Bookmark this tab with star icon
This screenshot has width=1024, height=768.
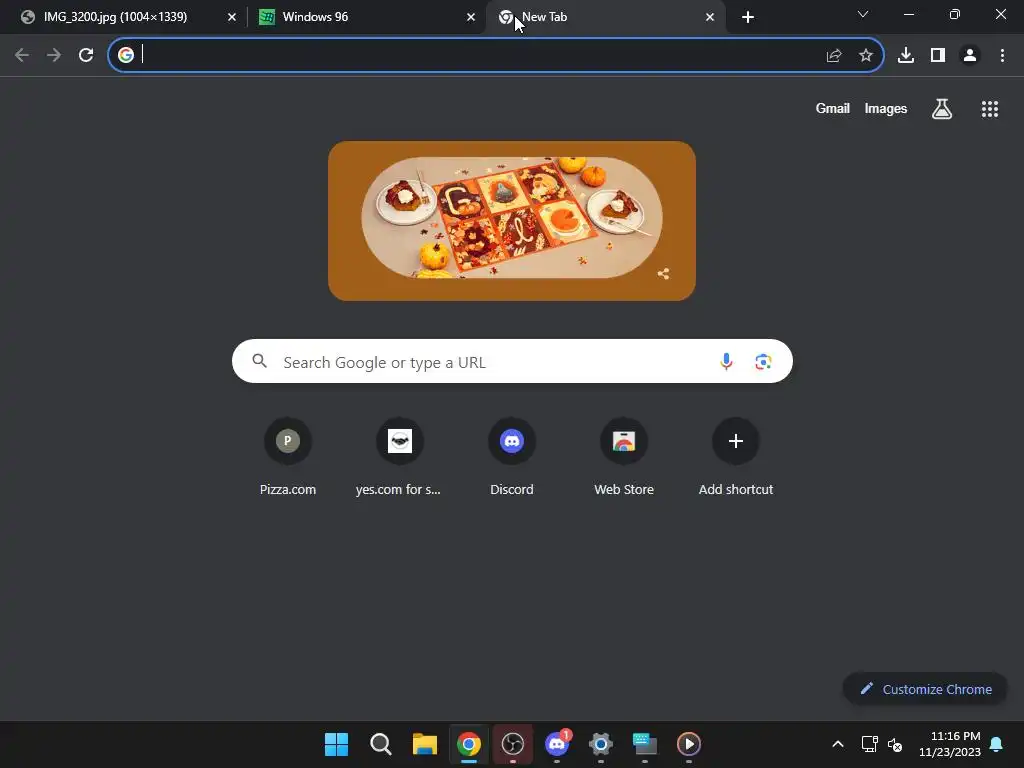click(866, 56)
